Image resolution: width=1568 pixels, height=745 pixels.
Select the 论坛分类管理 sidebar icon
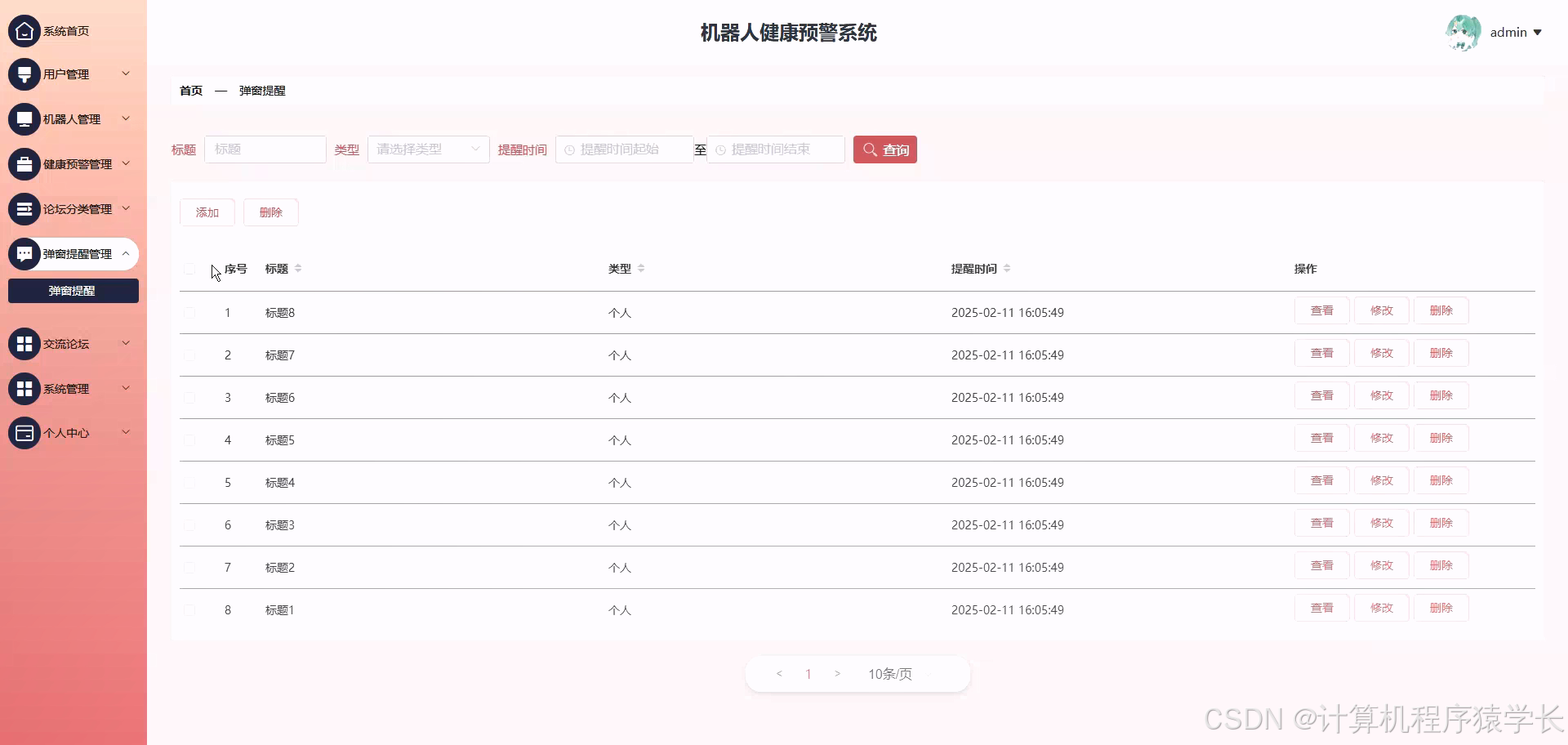(24, 208)
